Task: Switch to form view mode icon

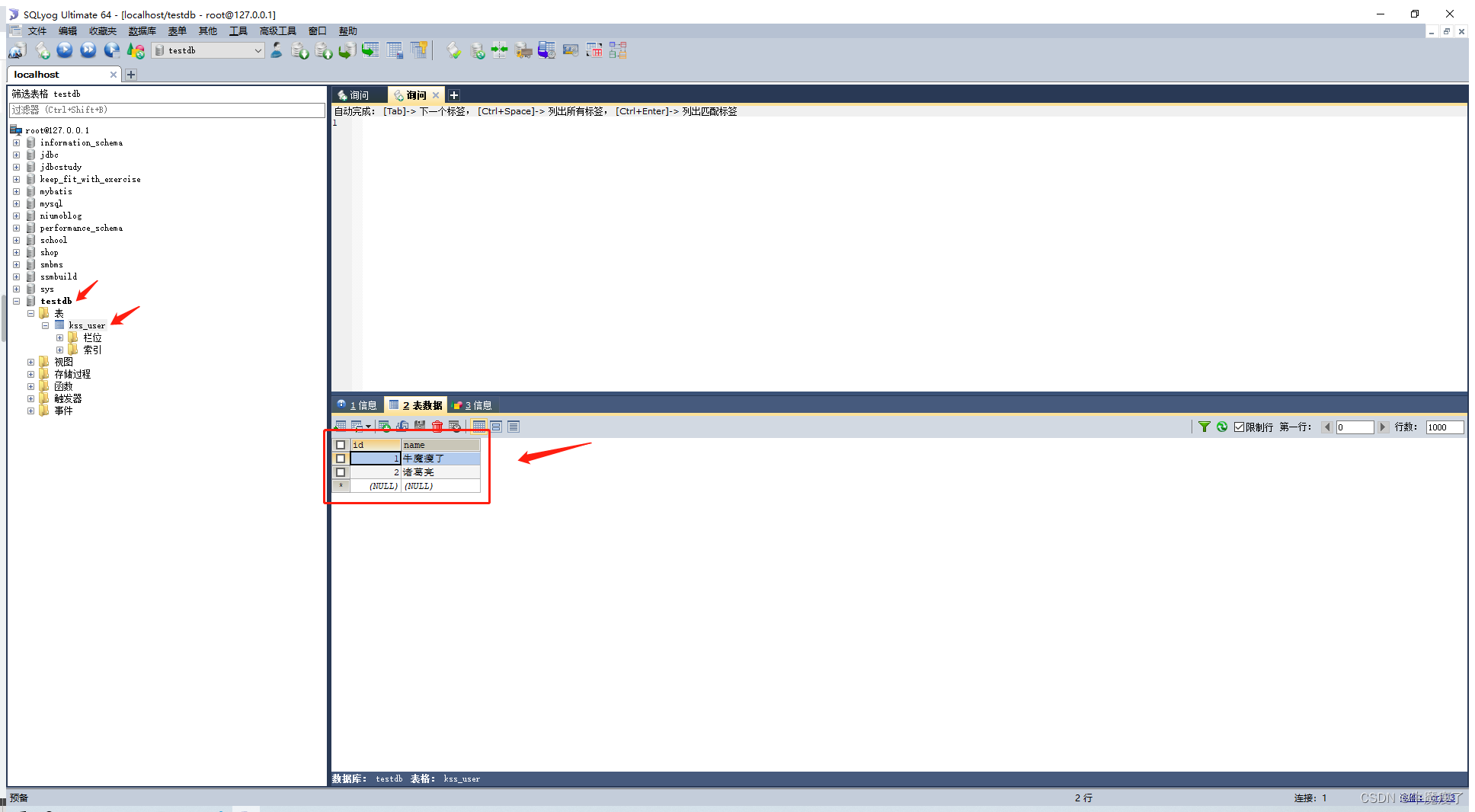Action: 496,427
